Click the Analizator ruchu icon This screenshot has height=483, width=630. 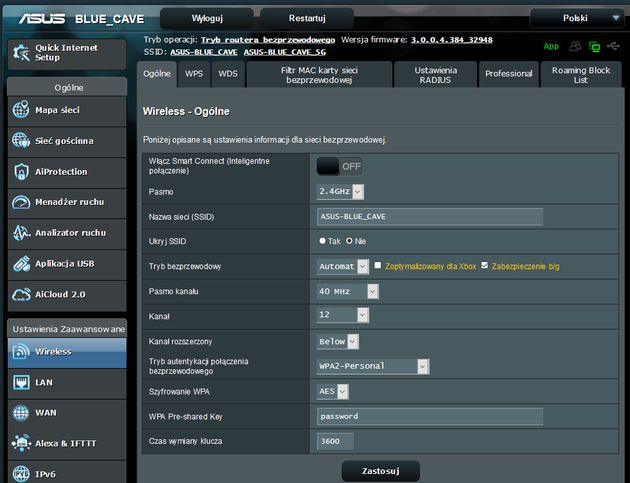[21, 233]
